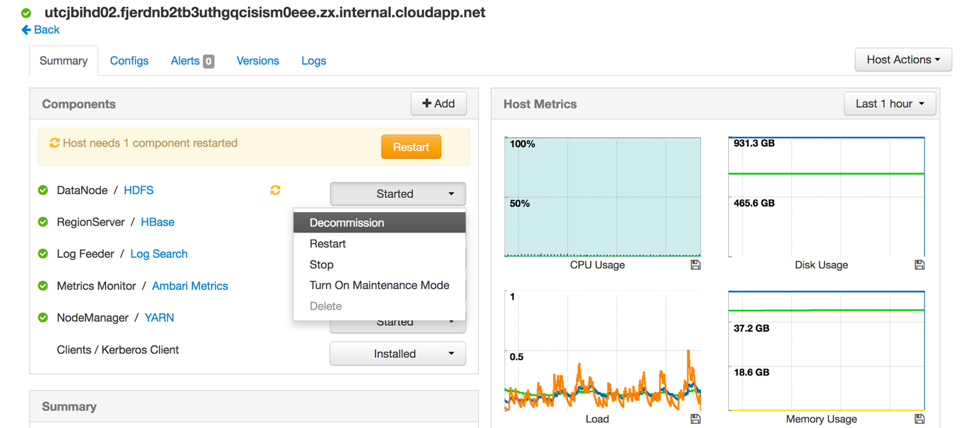Open the DataNode Started dropdown
This screenshot has height=428, width=975.
397,194
